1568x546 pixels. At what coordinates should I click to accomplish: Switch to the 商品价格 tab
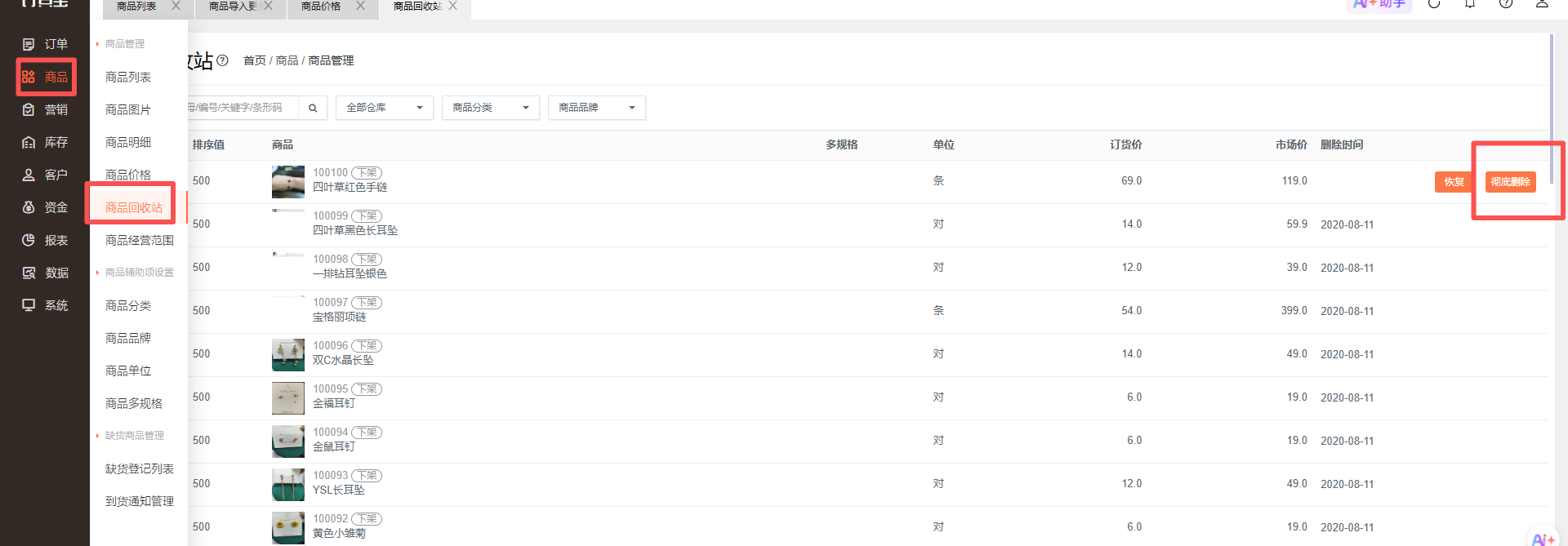click(321, 7)
